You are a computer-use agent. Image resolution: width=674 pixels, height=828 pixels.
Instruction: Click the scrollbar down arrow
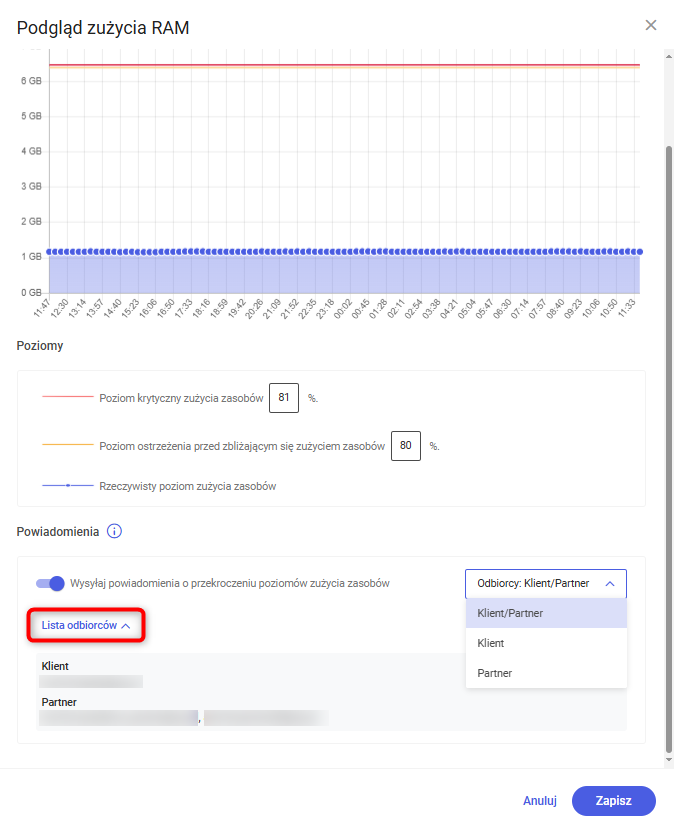pyautogui.click(x=669, y=760)
